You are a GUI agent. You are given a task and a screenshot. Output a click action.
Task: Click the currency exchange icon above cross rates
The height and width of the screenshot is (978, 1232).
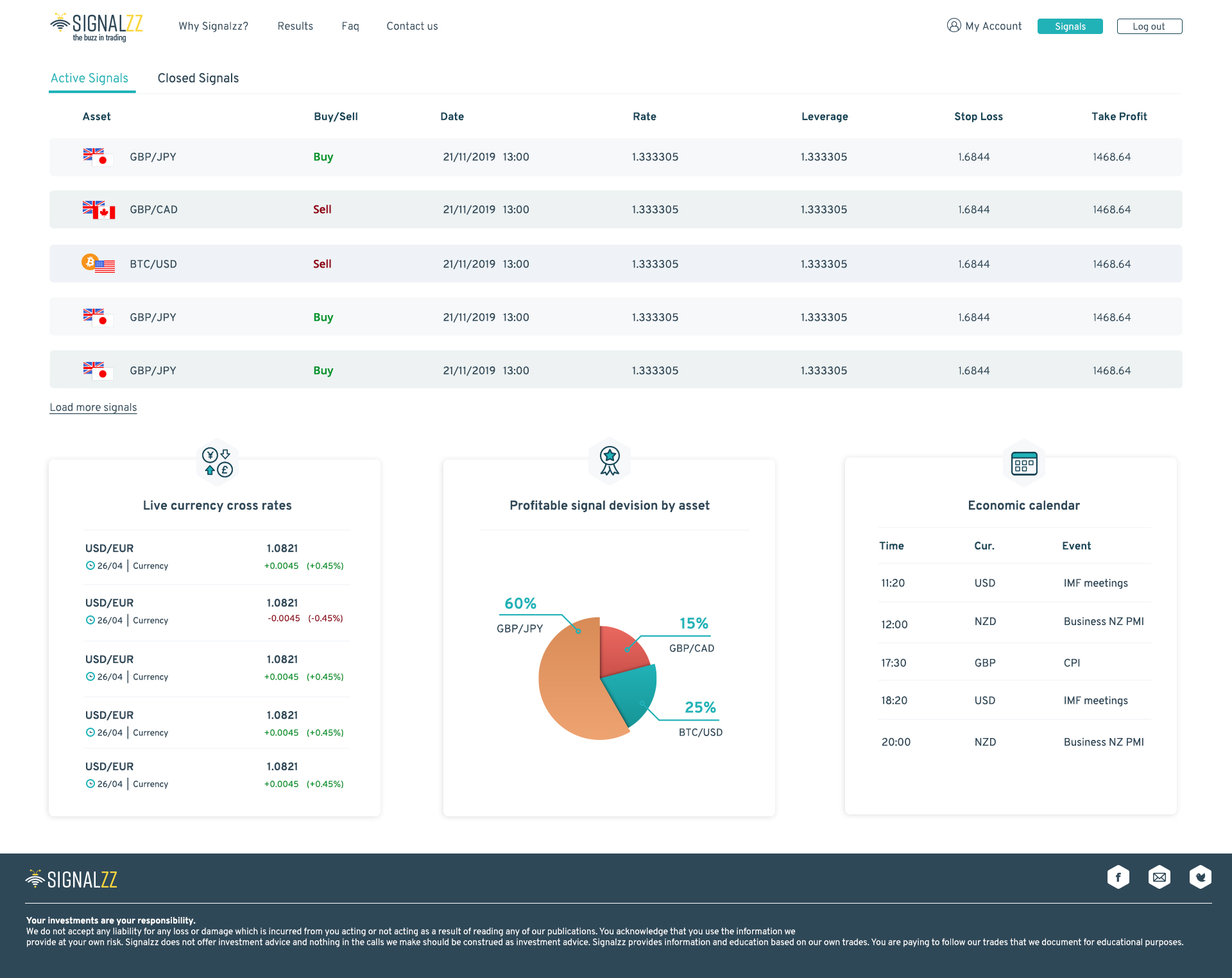pyautogui.click(x=217, y=462)
